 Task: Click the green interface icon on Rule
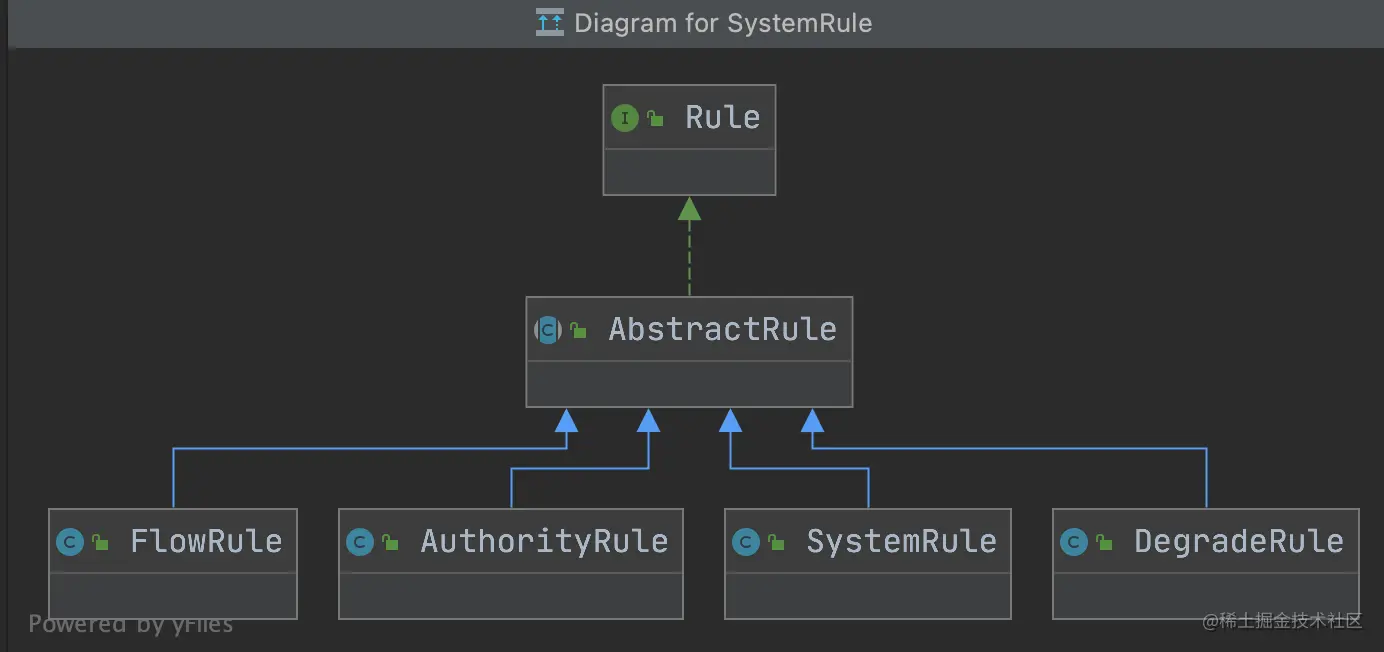(x=625, y=118)
